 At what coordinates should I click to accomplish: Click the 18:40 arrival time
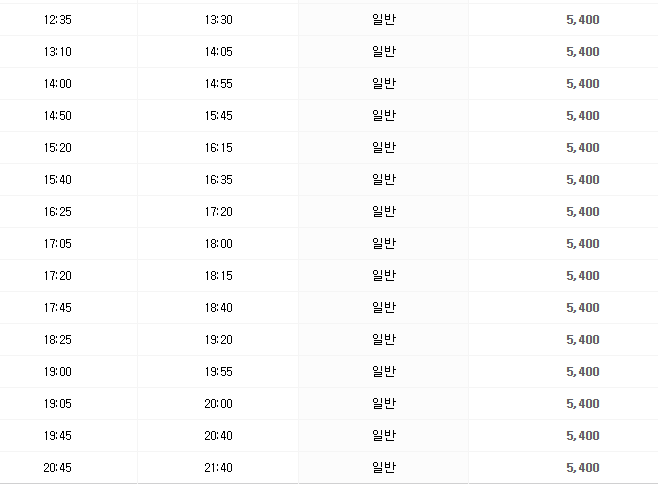click(217, 307)
